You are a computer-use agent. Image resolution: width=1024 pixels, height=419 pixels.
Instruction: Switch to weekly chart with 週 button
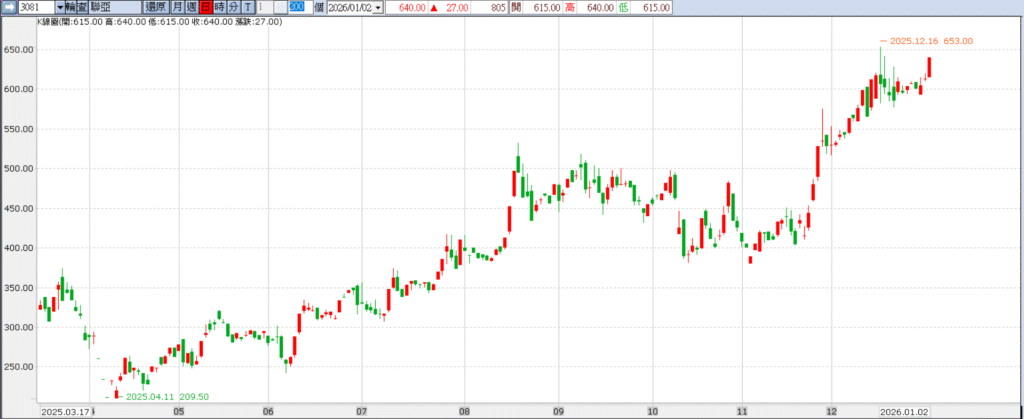tap(192, 7)
